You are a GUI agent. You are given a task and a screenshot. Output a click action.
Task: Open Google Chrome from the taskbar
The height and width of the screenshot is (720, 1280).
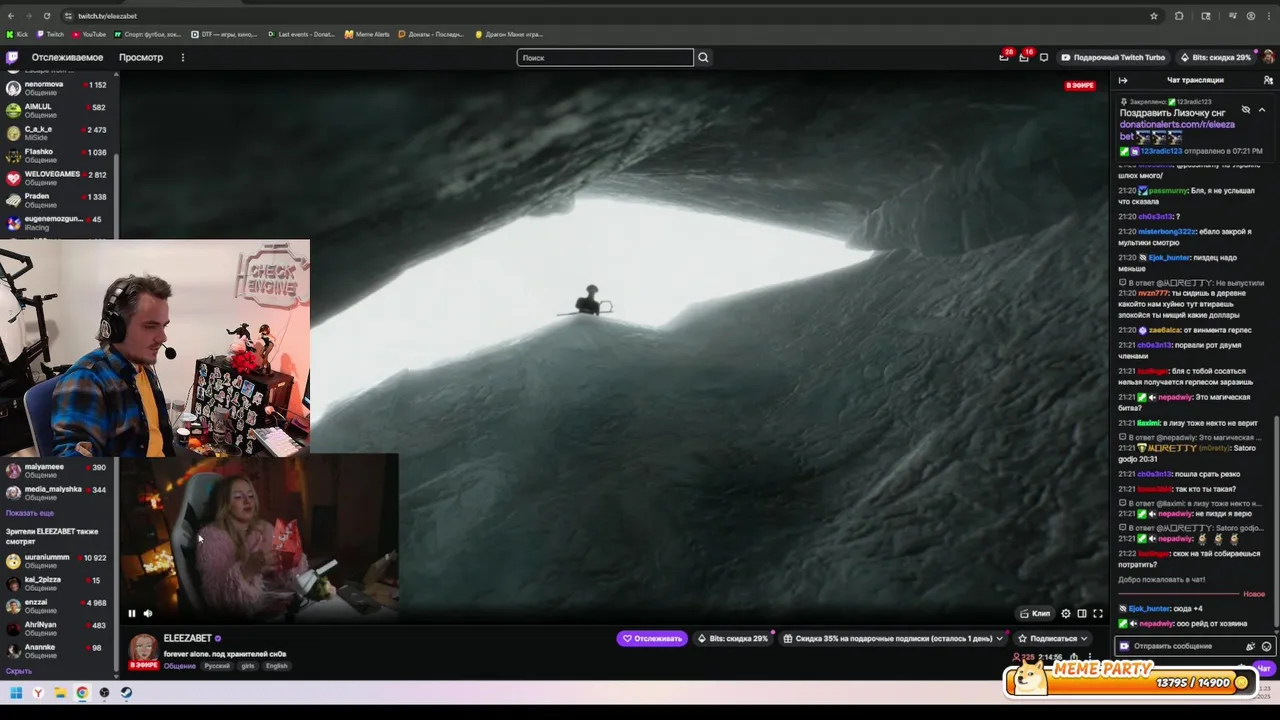[82, 692]
